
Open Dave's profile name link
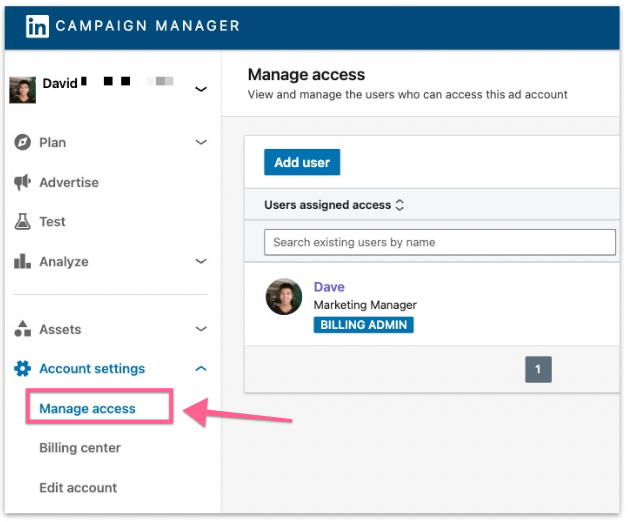pyautogui.click(x=329, y=287)
